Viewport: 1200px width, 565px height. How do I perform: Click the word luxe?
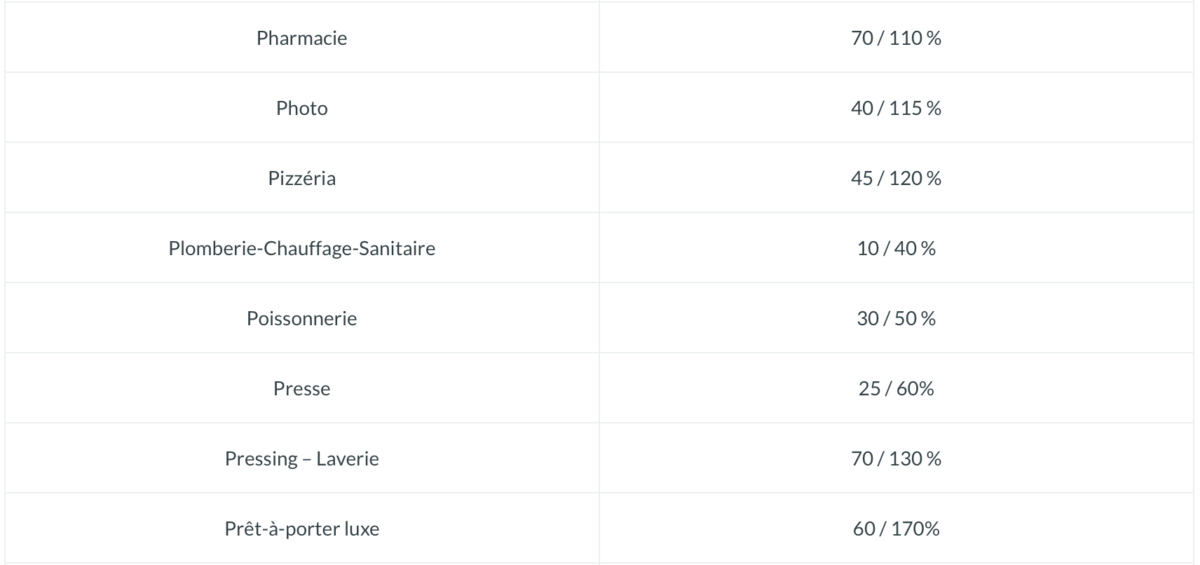tap(362, 528)
